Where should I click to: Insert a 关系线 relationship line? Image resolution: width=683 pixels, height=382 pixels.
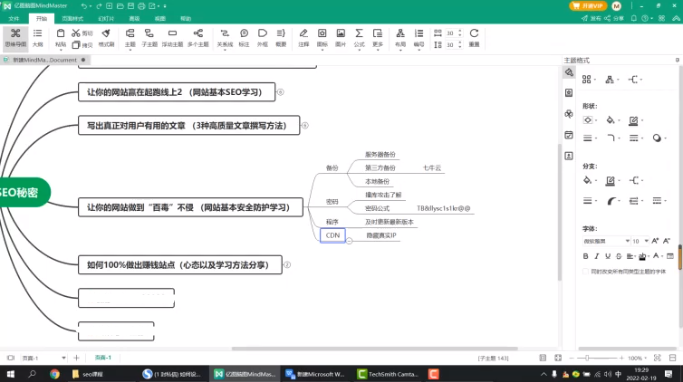pos(225,38)
